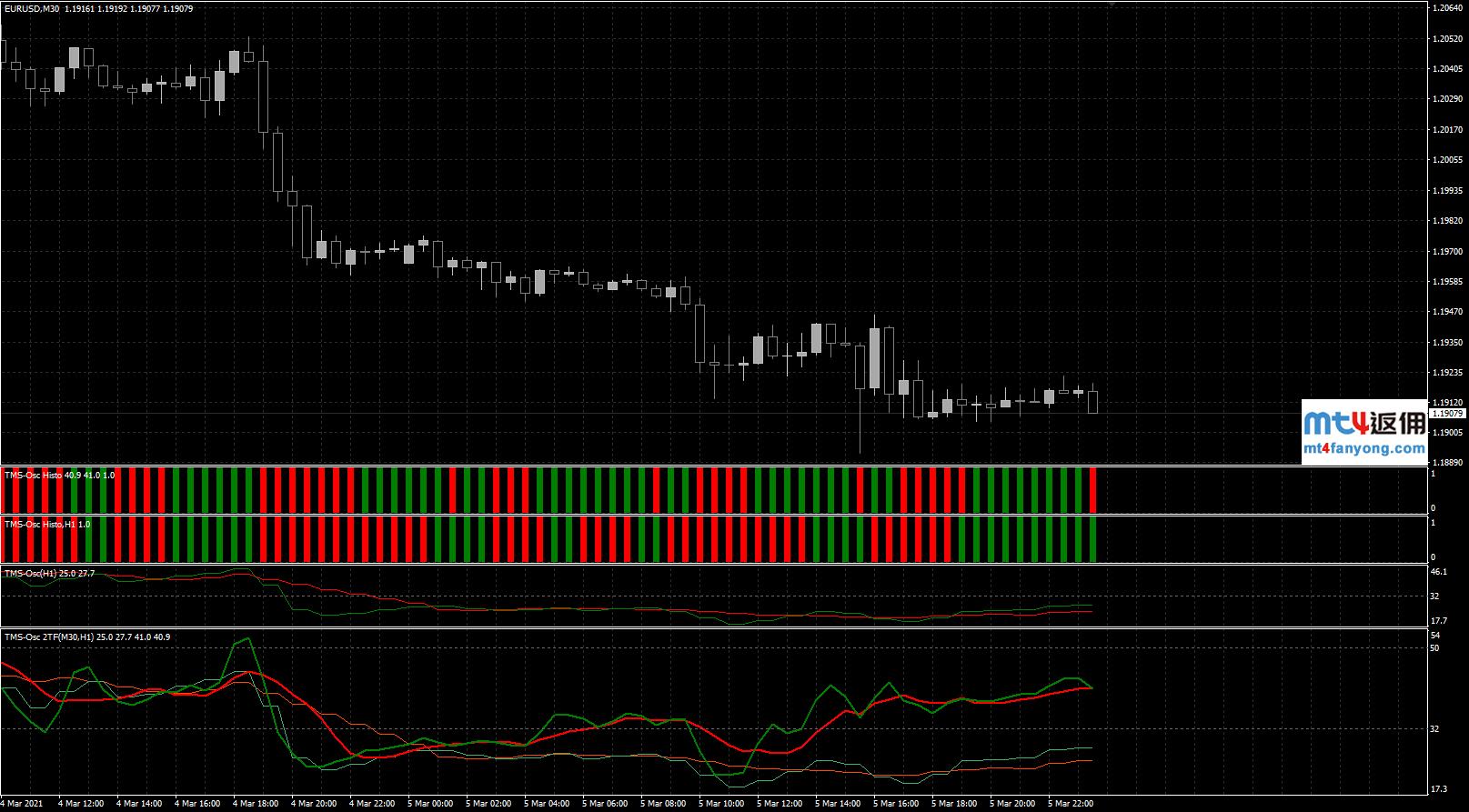Click the 1.19470 price axis label
This screenshot has height=812, width=1469.
[1446, 312]
